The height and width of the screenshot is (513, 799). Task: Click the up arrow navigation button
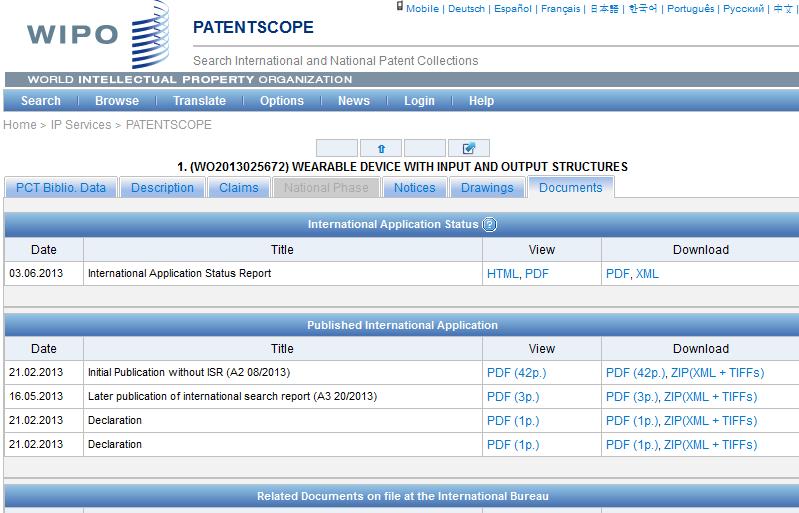[x=381, y=148]
